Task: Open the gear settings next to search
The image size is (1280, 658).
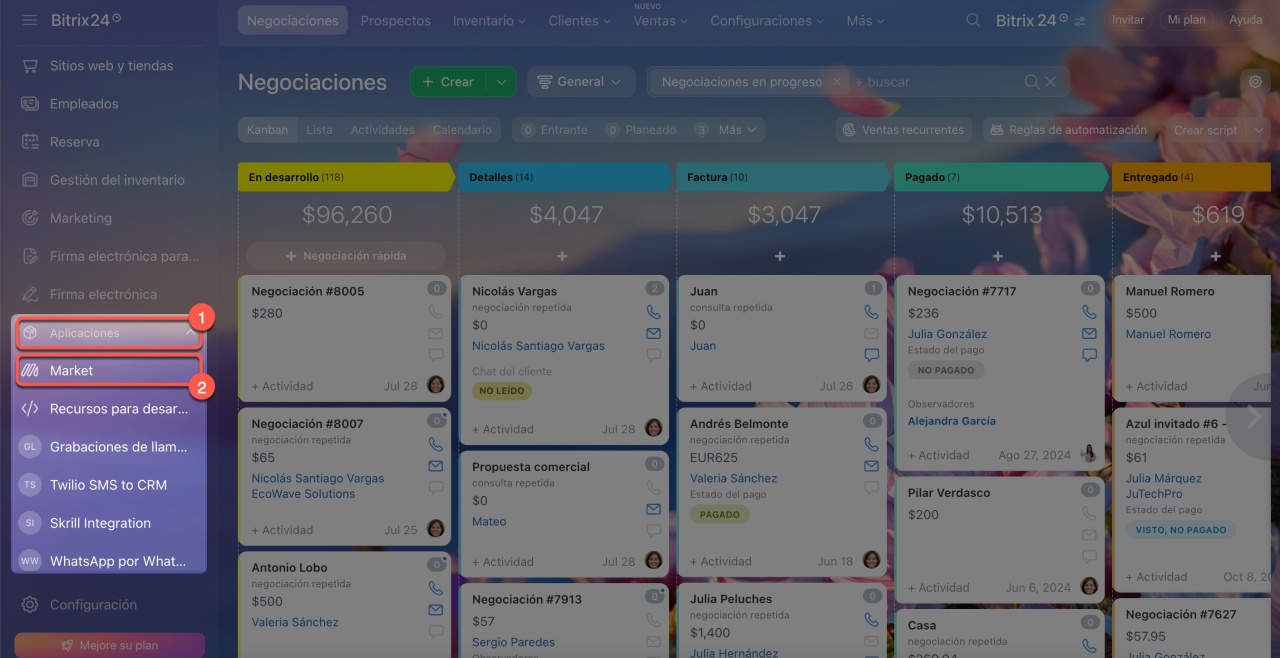Action: 1255,82
